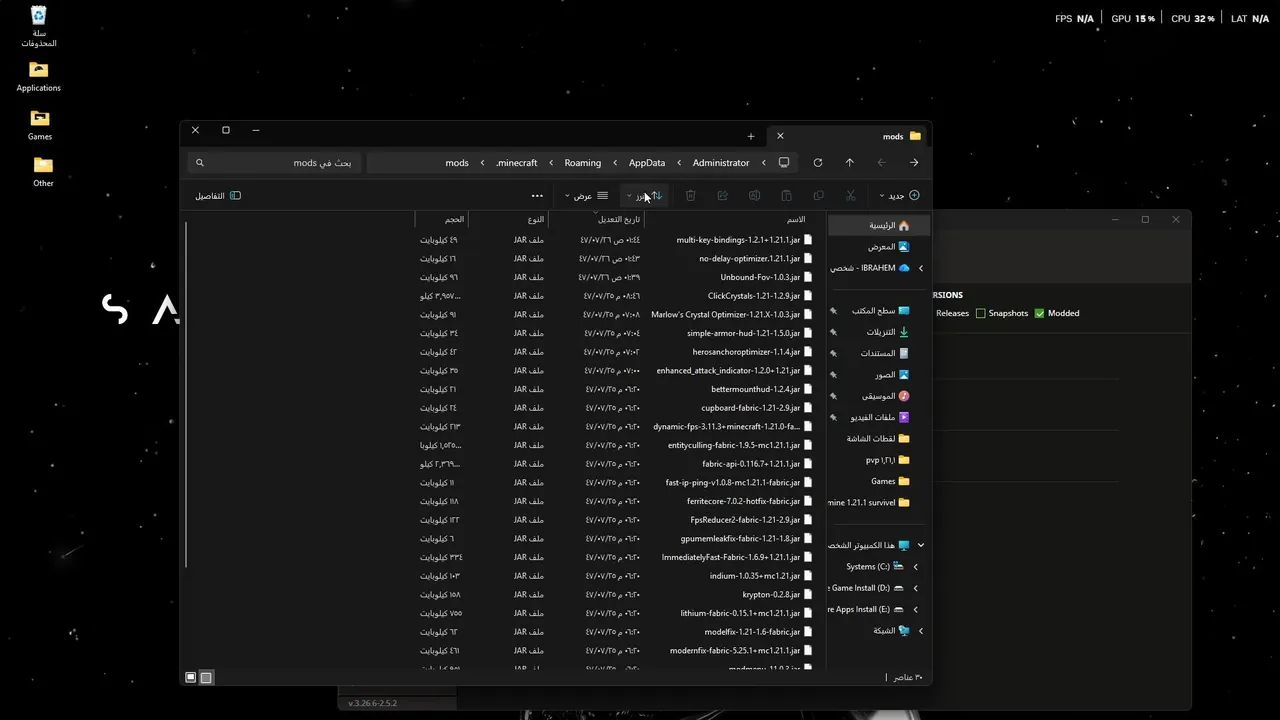Open the three-dots See more menu

tap(537, 196)
